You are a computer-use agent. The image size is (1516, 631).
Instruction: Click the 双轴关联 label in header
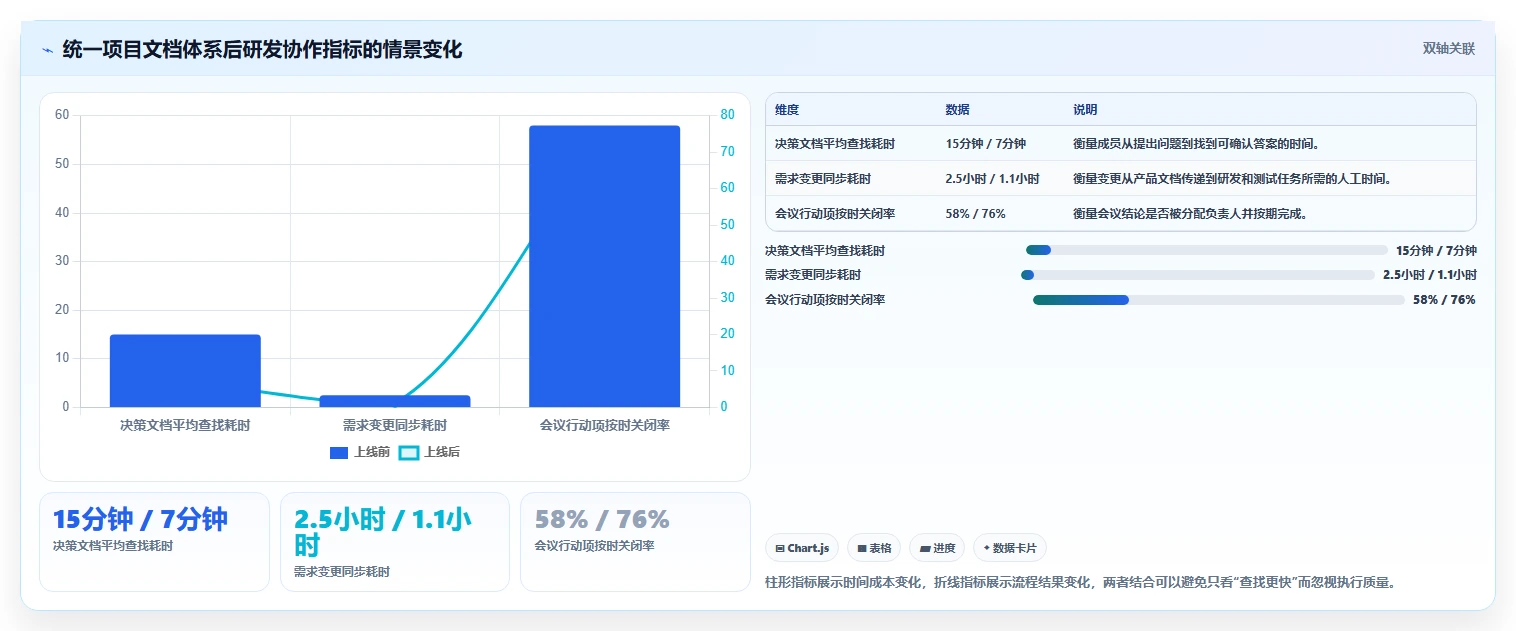point(1449,49)
